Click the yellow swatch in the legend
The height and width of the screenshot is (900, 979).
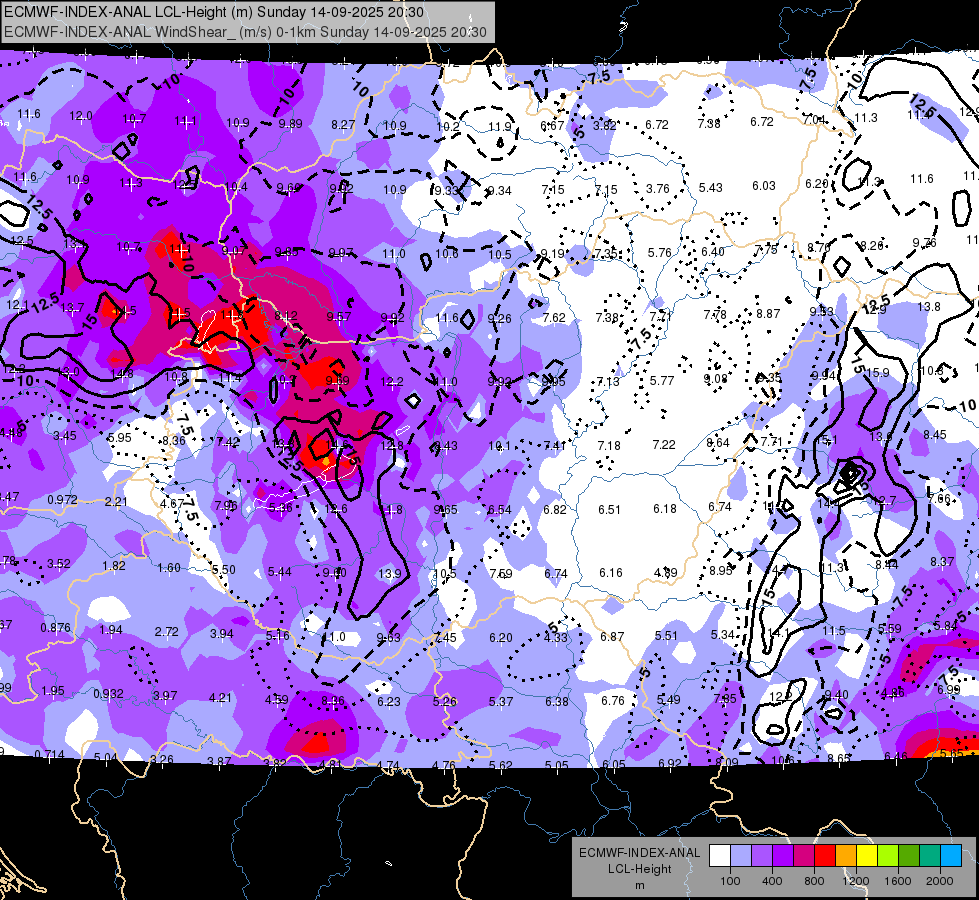(867, 856)
